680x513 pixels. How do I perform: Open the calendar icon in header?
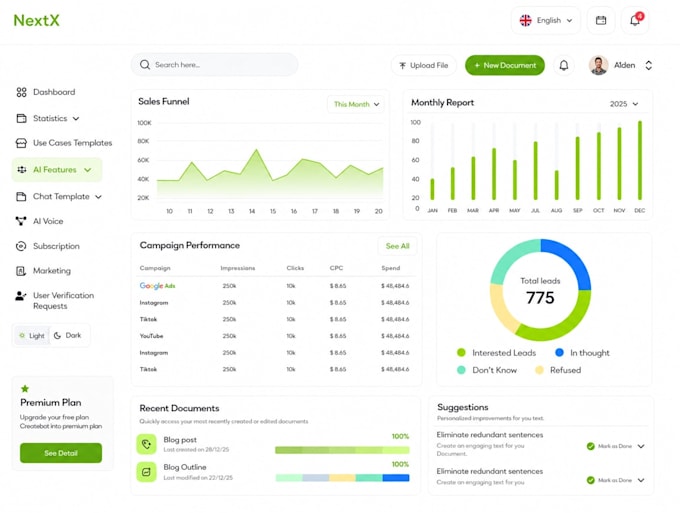(x=601, y=20)
